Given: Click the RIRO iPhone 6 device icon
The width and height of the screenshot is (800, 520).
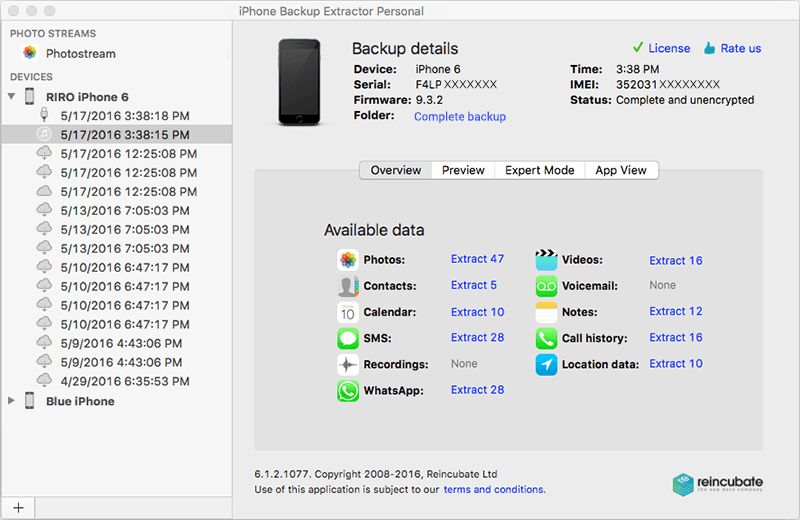Looking at the screenshot, I should tap(30, 96).
